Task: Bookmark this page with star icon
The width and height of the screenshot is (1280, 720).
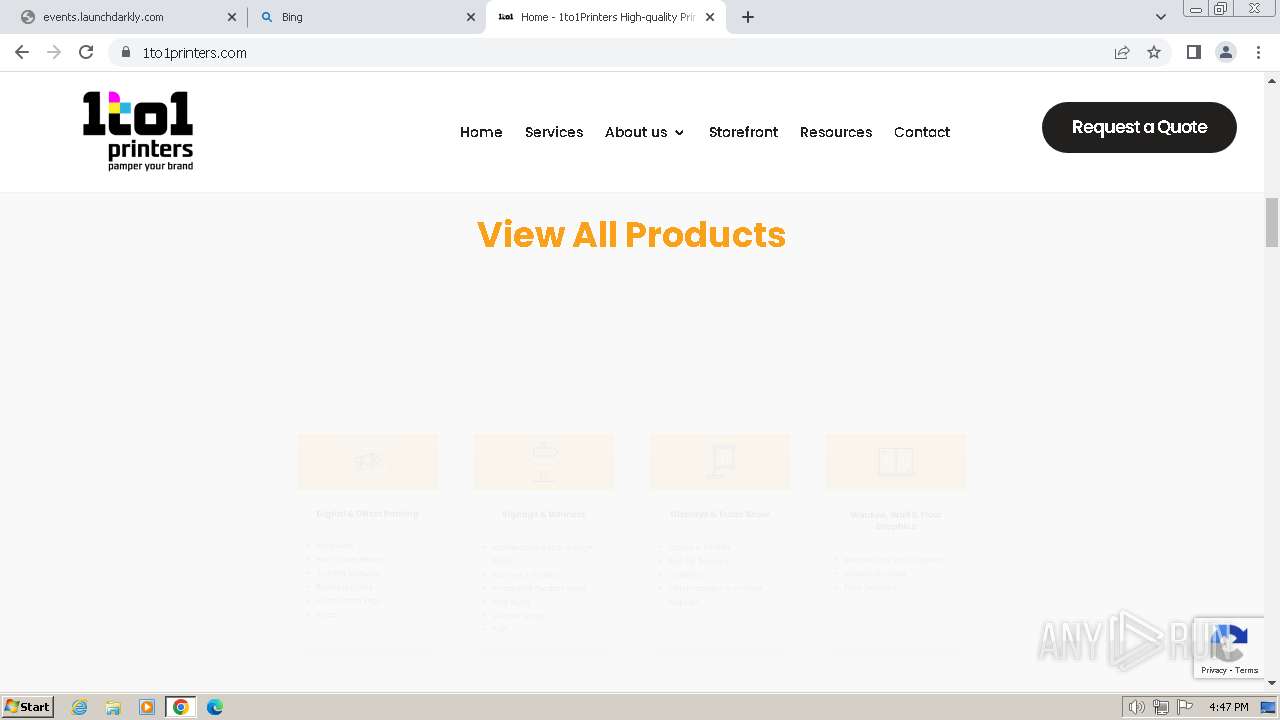Action: pos(1154,52)
